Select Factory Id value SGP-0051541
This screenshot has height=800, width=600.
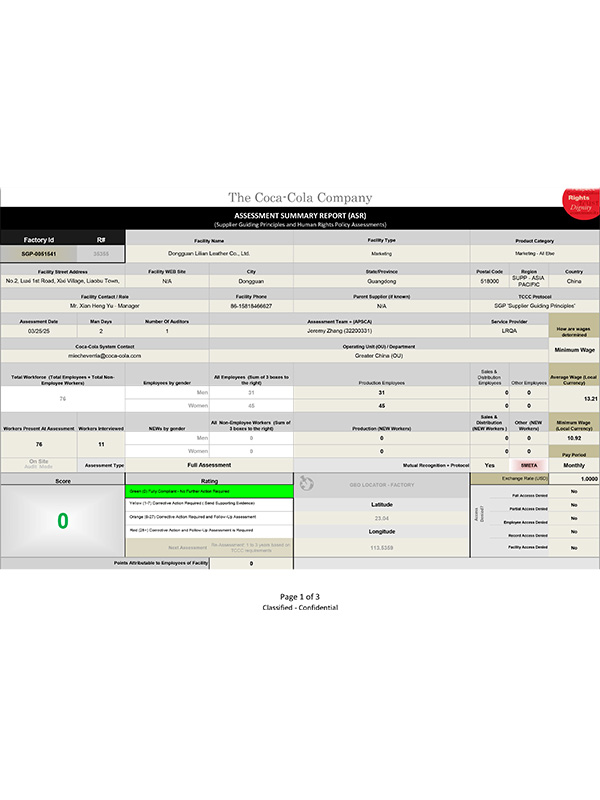(39, 254)
